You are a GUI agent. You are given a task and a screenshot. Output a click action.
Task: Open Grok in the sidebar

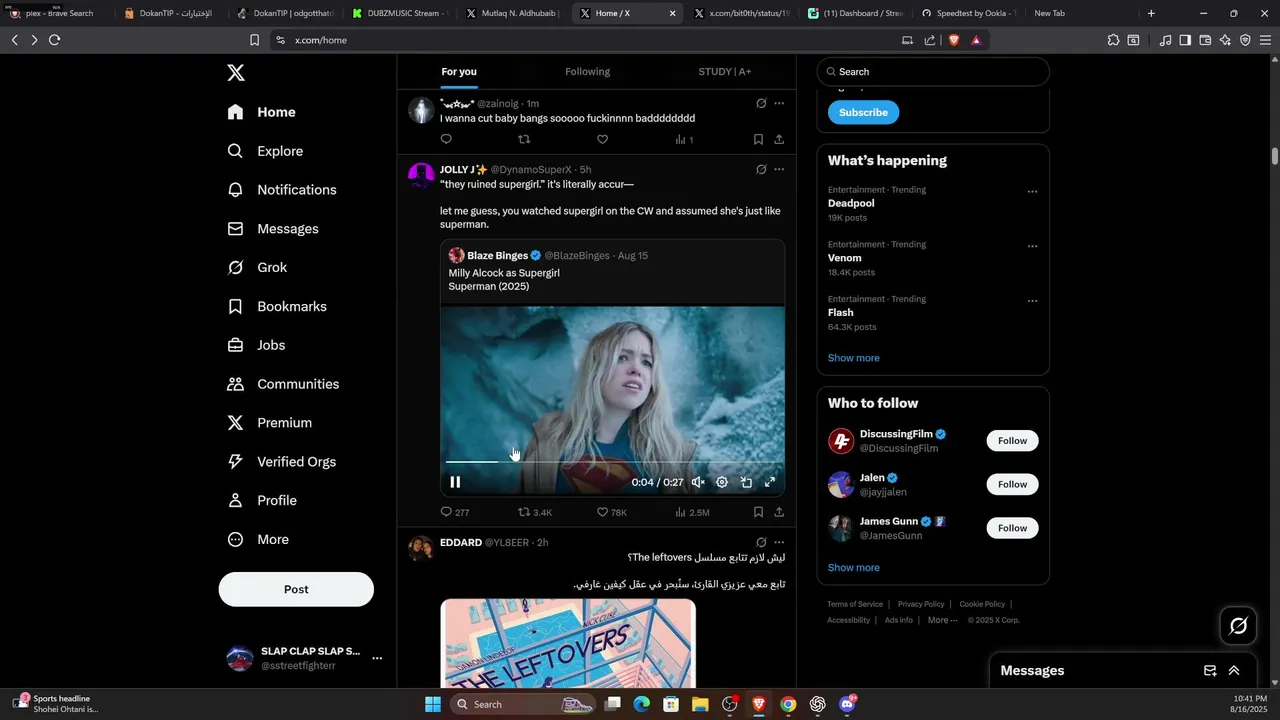click(257, 268)
